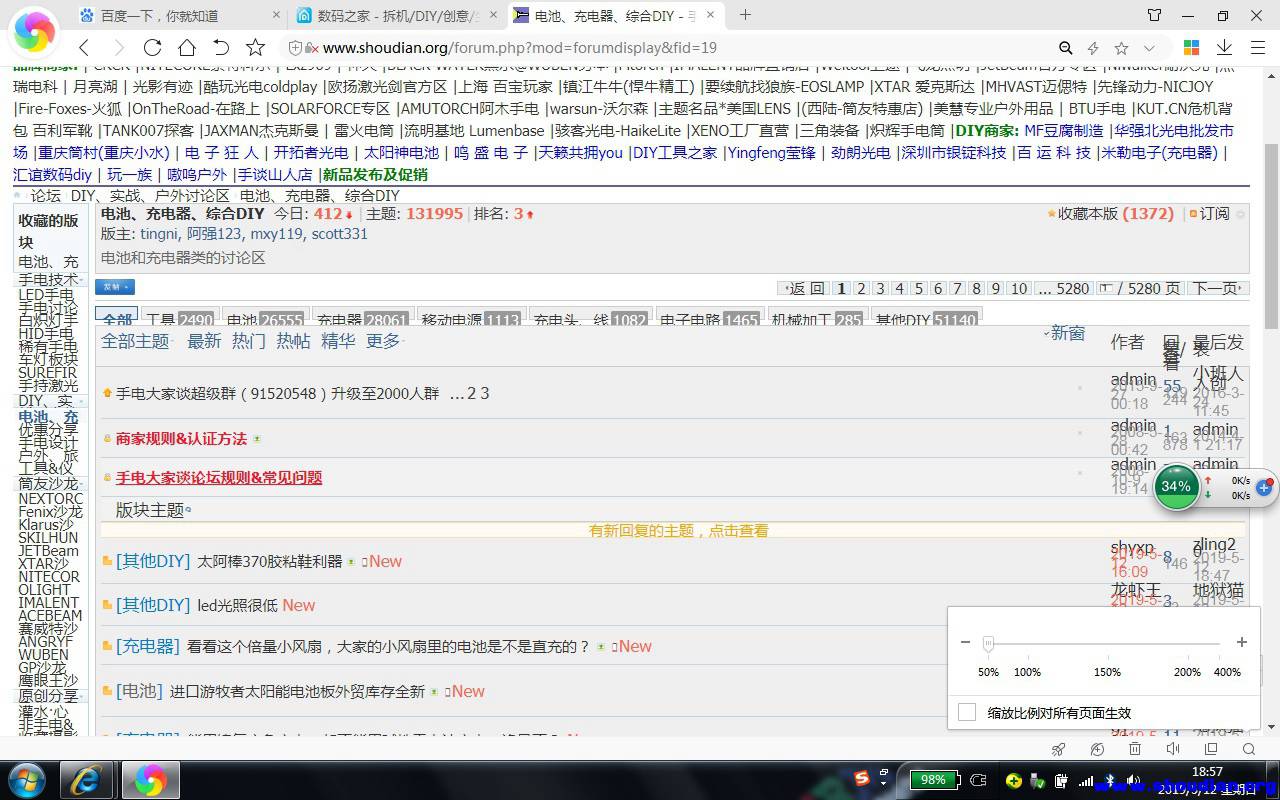The image size is (1280, 800).
Task: Click the vertical page scrollbar
Action: point(1272,235)
